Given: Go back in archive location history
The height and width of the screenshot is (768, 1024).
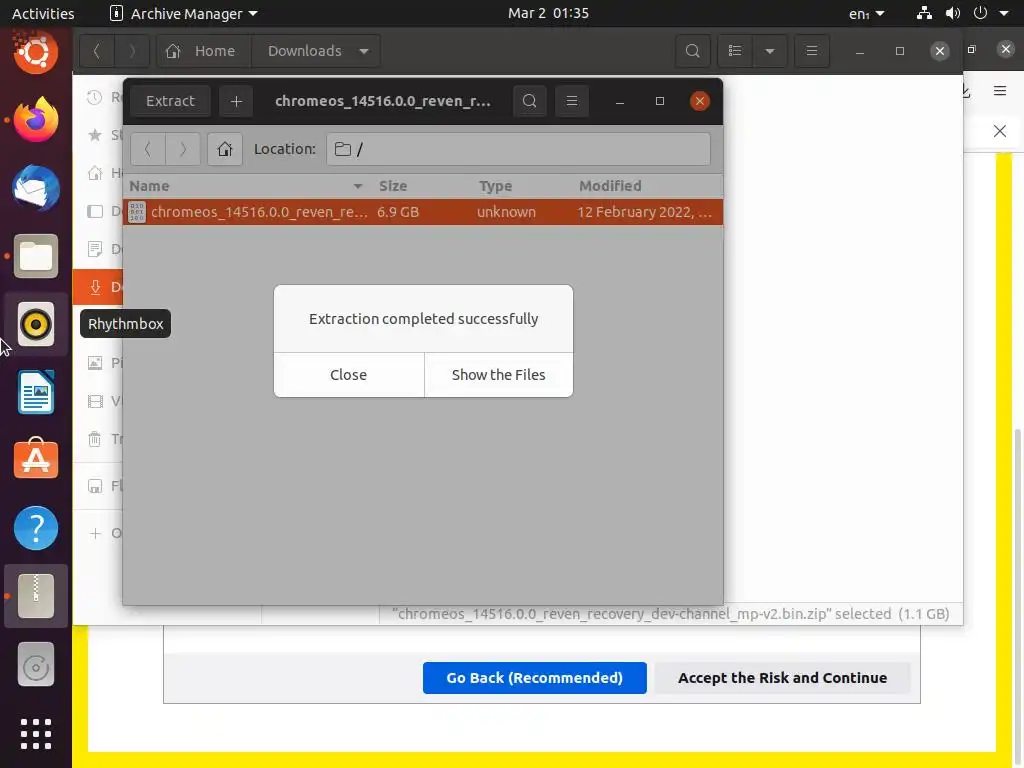Looking at the screenshot, I should pyautogui.click(x=148, y=149).
